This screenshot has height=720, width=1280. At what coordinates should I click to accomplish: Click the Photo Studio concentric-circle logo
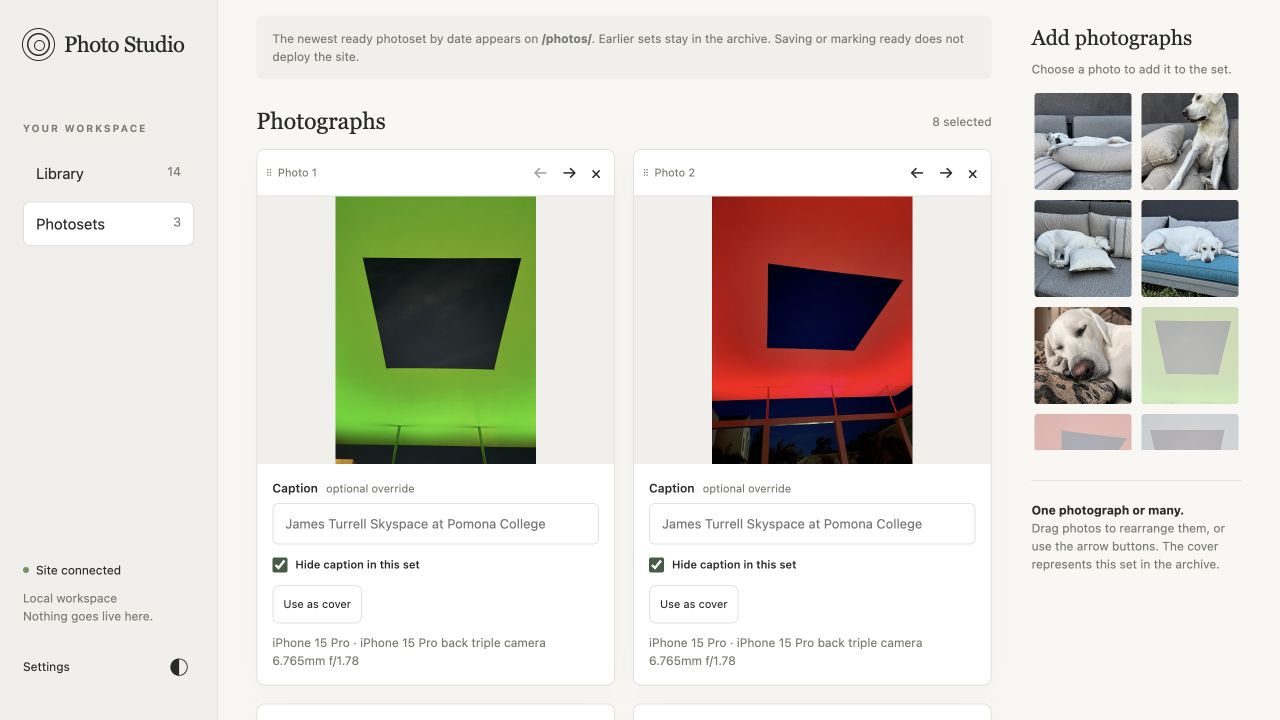[x=38, y=44]
